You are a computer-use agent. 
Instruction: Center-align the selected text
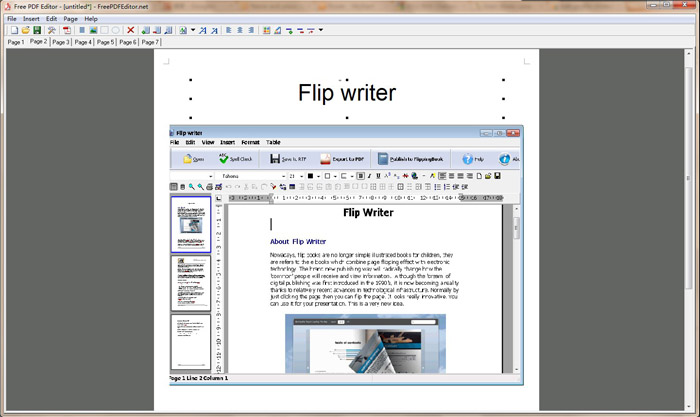pos(240,30)
